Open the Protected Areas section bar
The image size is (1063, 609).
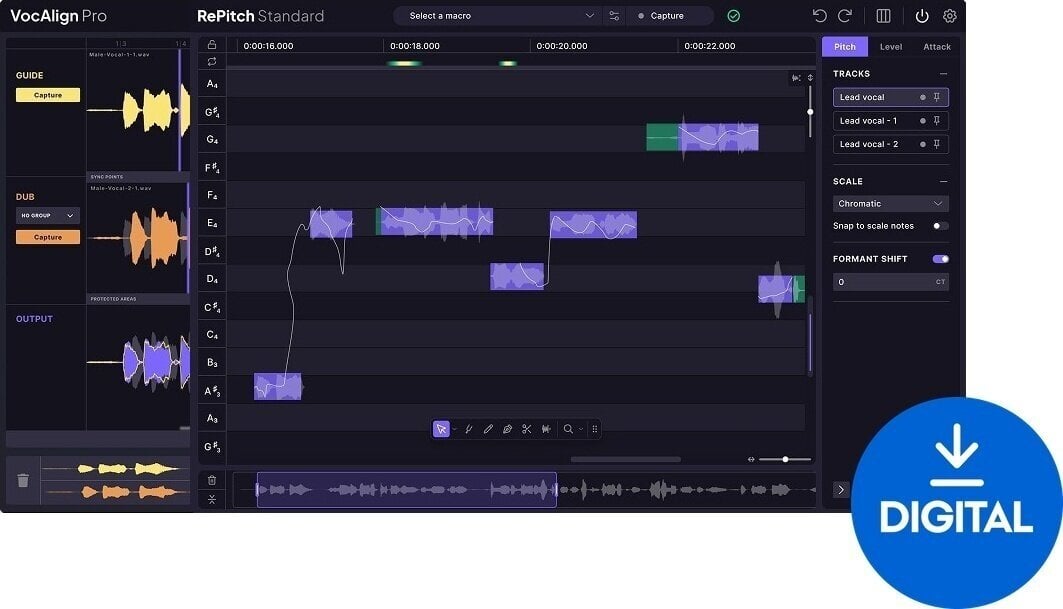(138, 298)
